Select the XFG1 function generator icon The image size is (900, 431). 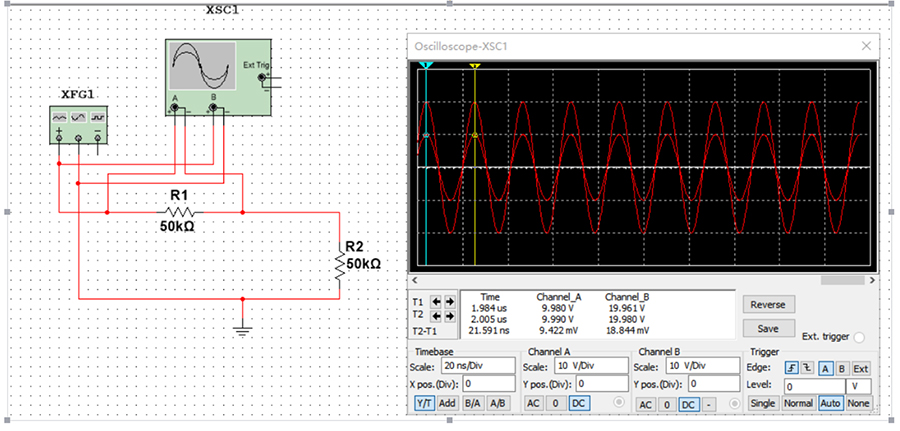pos(78,125)
